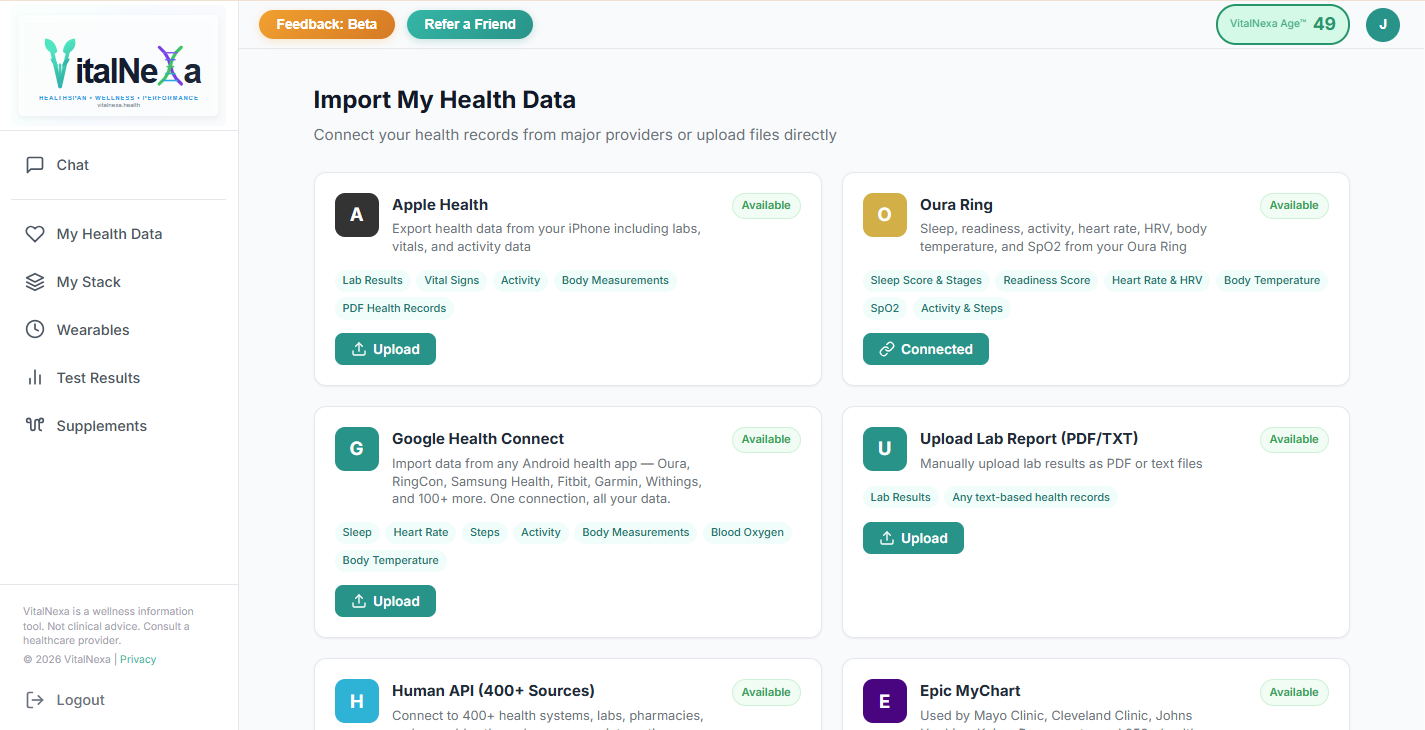The image size is (1425, 730).
Task: Upload a lab report PDF
Action: click(x=913, y=538)
